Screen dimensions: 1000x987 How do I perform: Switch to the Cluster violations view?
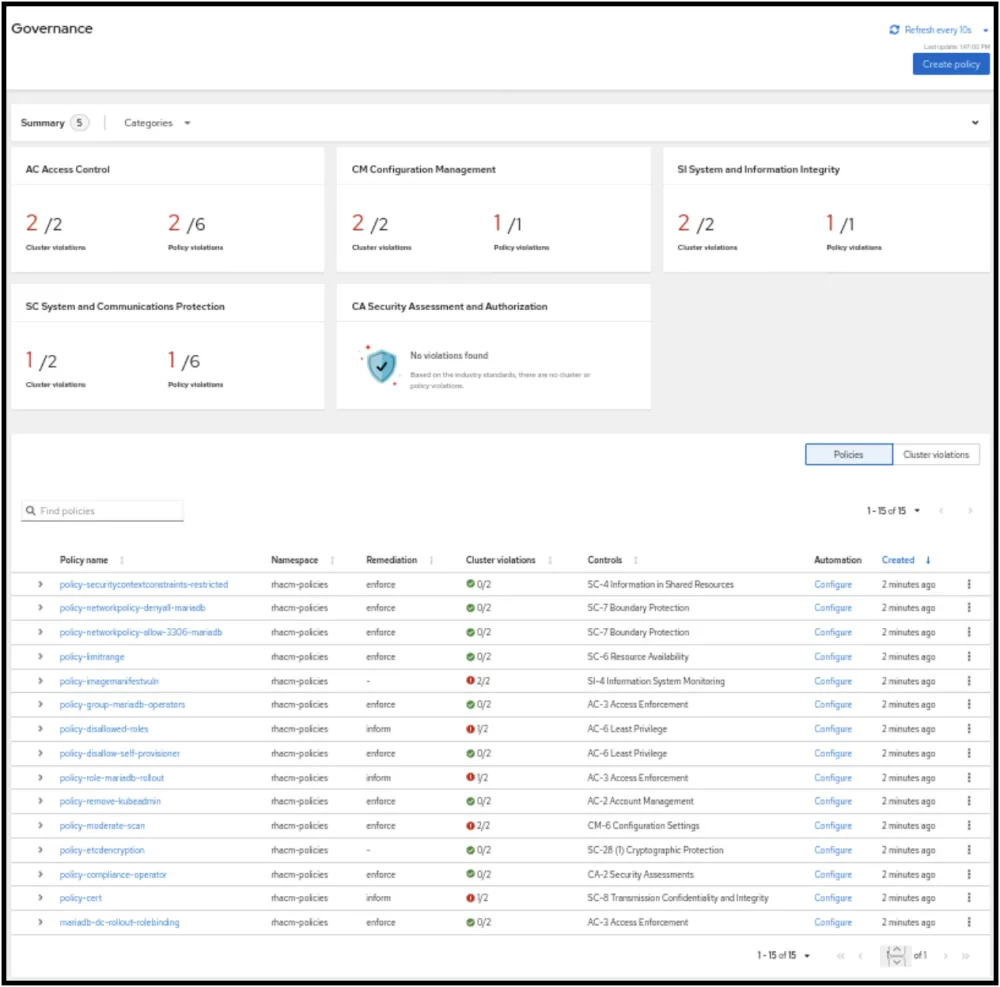tap(935, 455)
